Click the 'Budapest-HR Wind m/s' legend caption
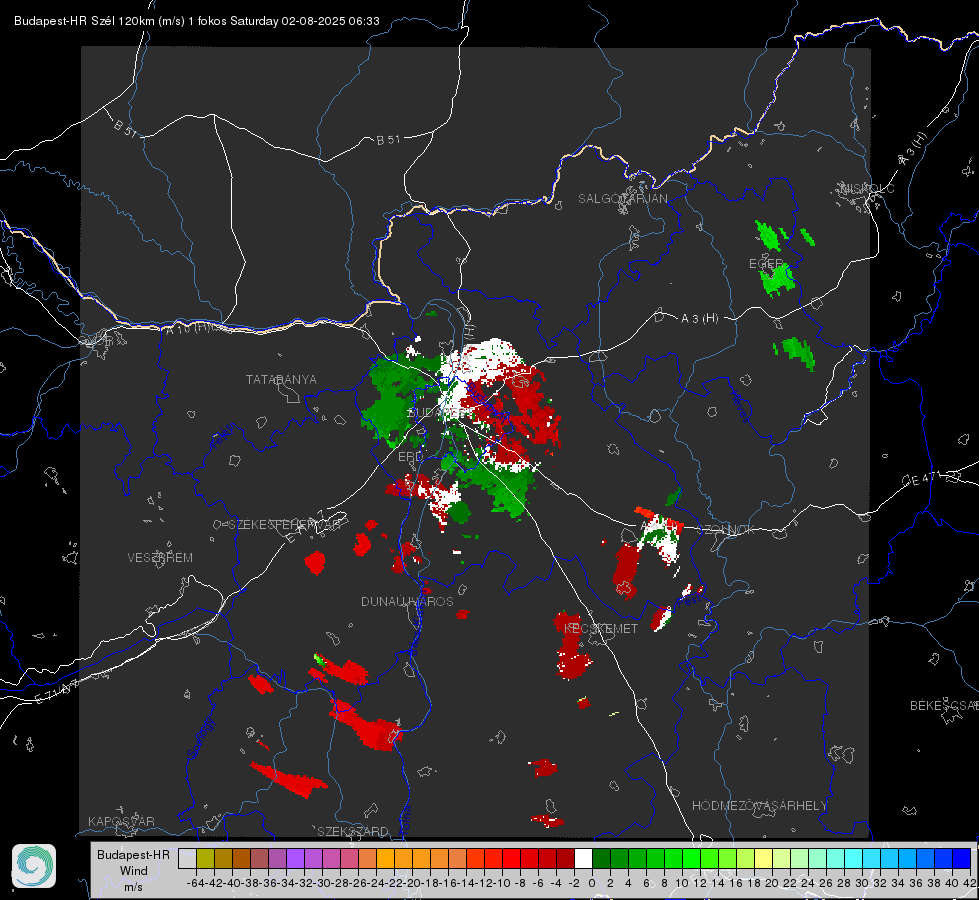This screenshot has height=900, width=979. click(x=134, y=871)
